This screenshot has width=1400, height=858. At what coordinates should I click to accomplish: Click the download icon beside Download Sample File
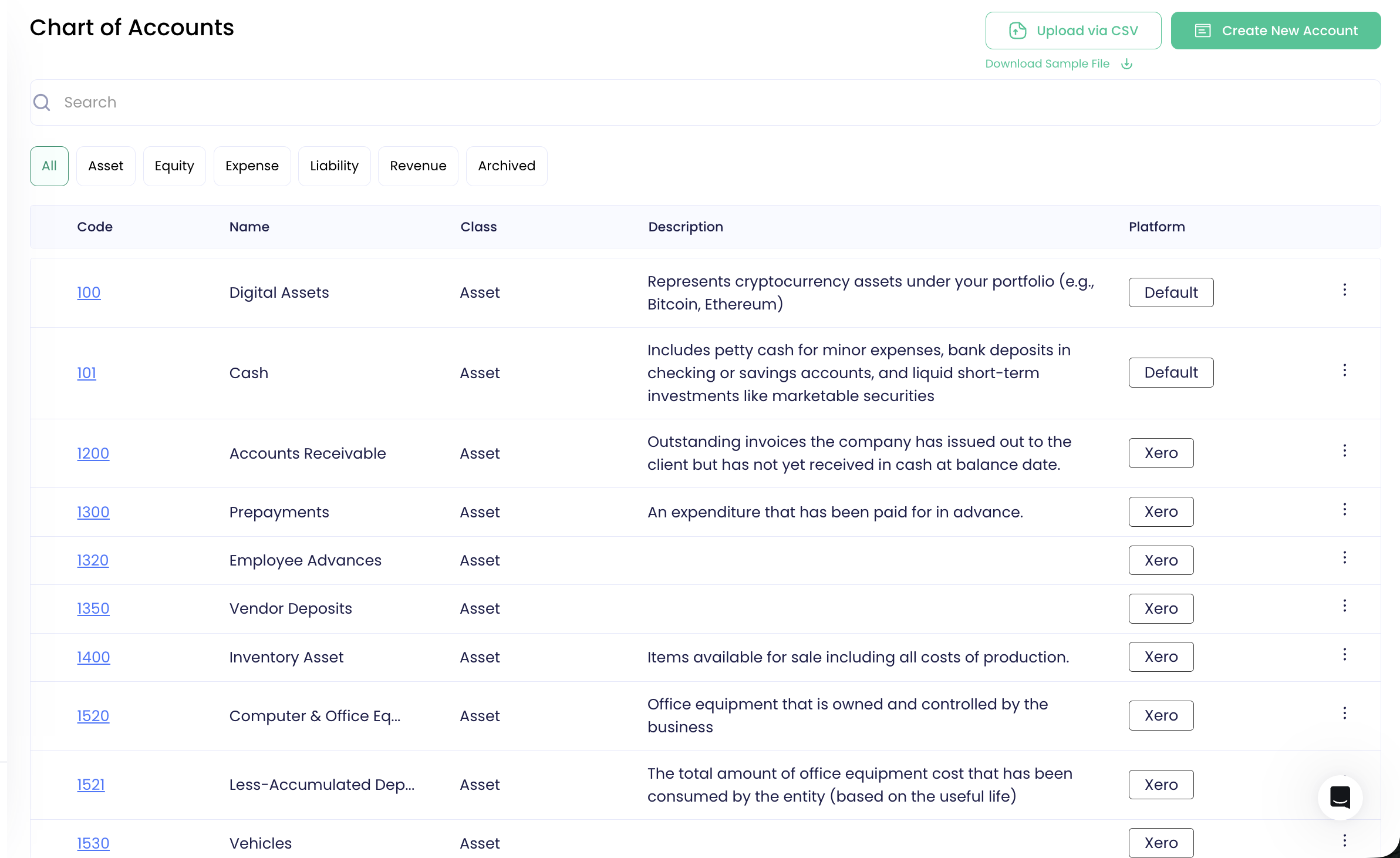[x=1126, y=63]
